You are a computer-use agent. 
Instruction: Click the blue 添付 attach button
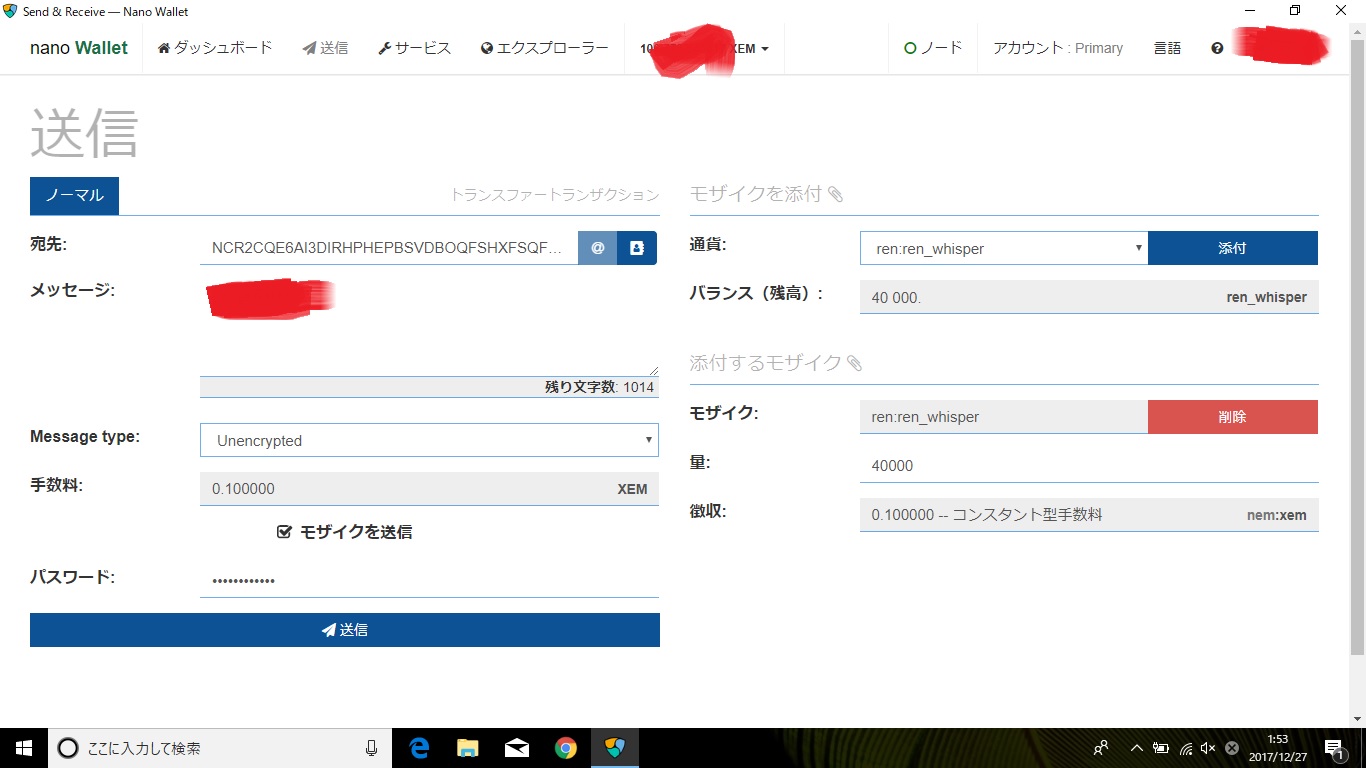(1232, 248)
